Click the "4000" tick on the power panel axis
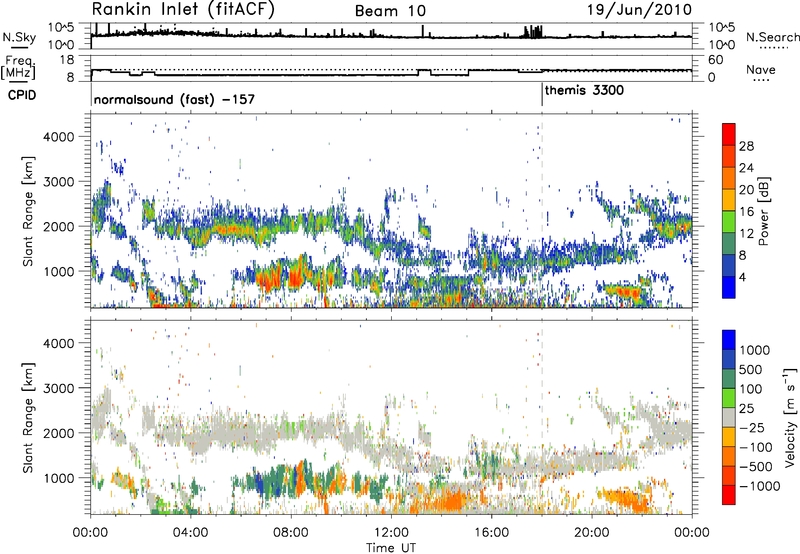This screenshot has width=800, height=554. click(59, 137)
